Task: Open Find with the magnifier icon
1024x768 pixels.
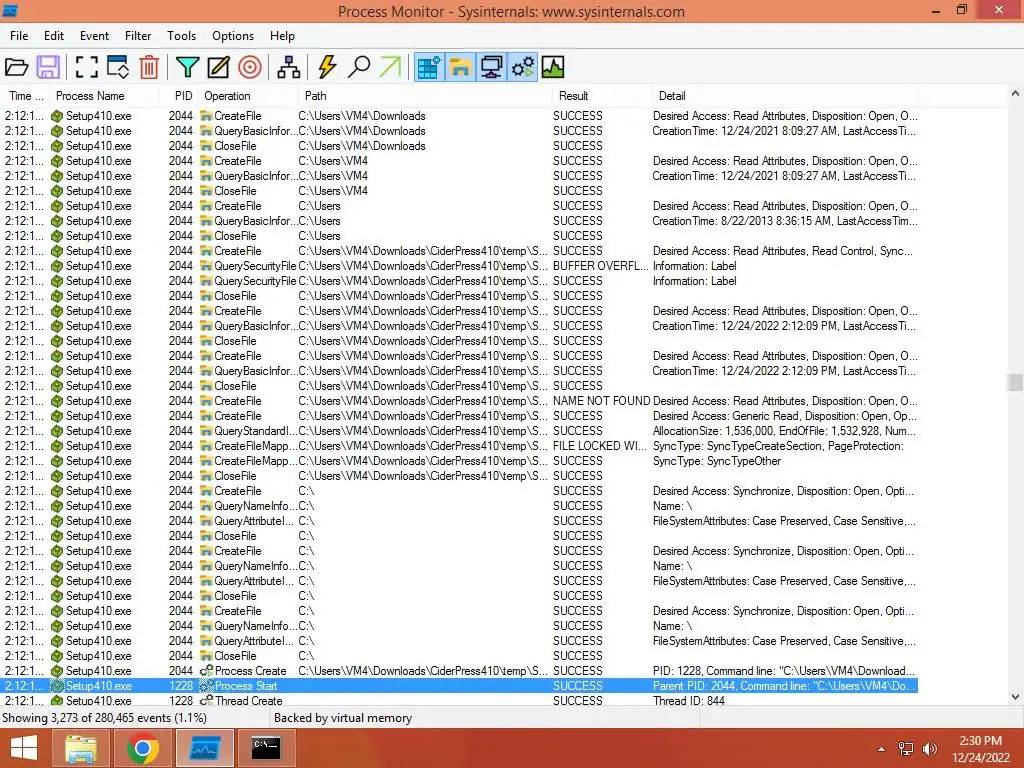Action: (x=359, y=67)
